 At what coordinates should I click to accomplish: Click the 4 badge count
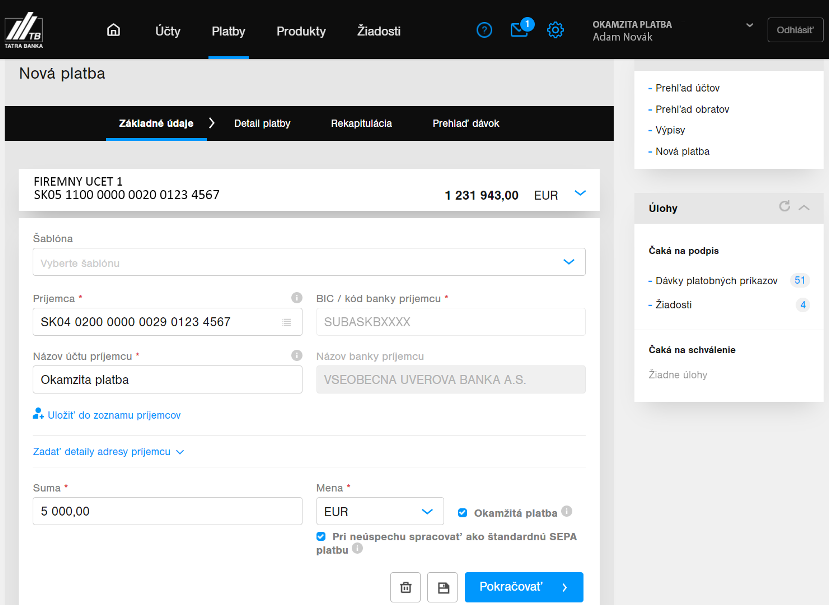[803, 305]
